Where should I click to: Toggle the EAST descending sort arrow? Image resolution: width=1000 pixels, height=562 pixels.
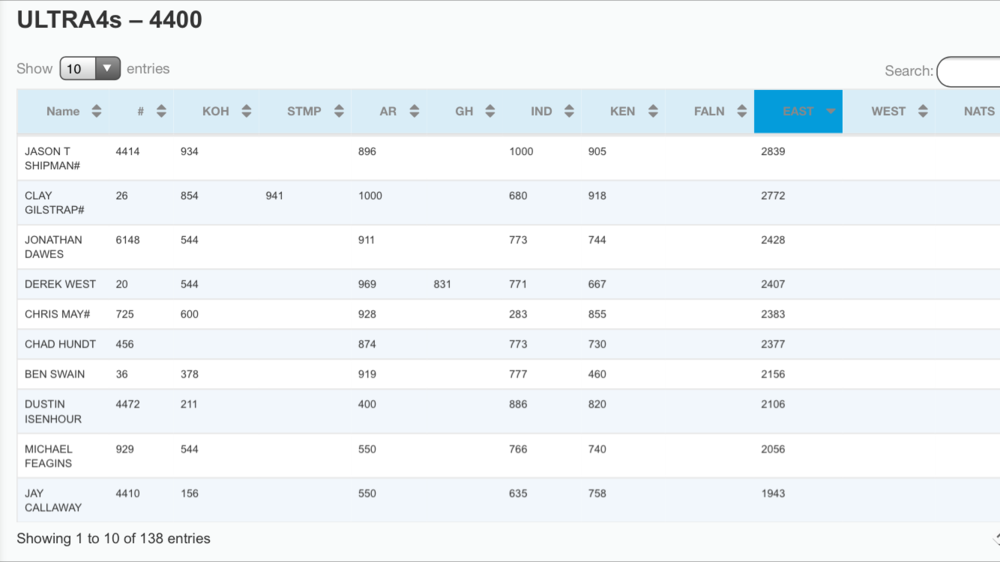pos(830,112)
